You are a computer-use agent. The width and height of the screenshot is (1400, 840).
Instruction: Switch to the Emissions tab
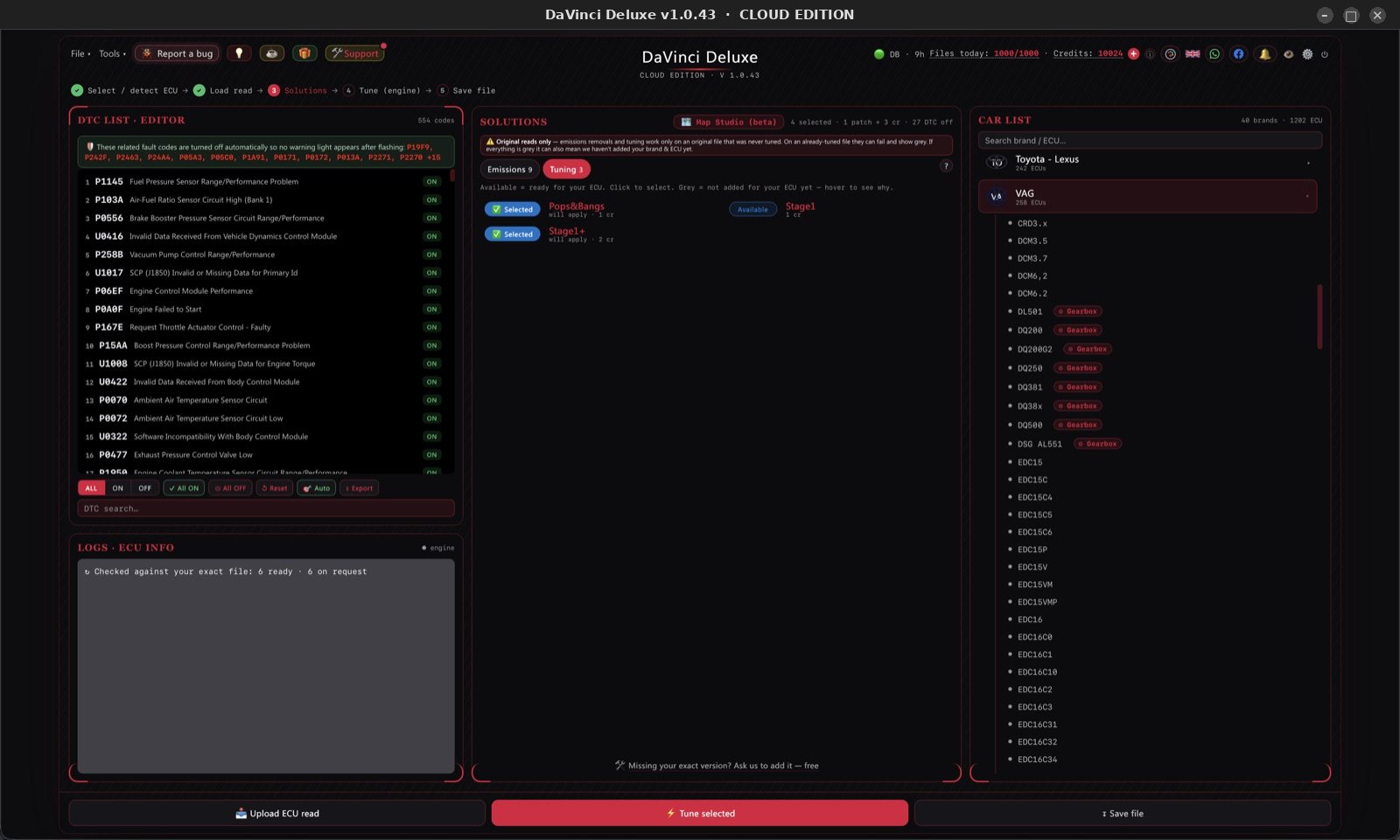pyautogui.click(x=509, y=170)
